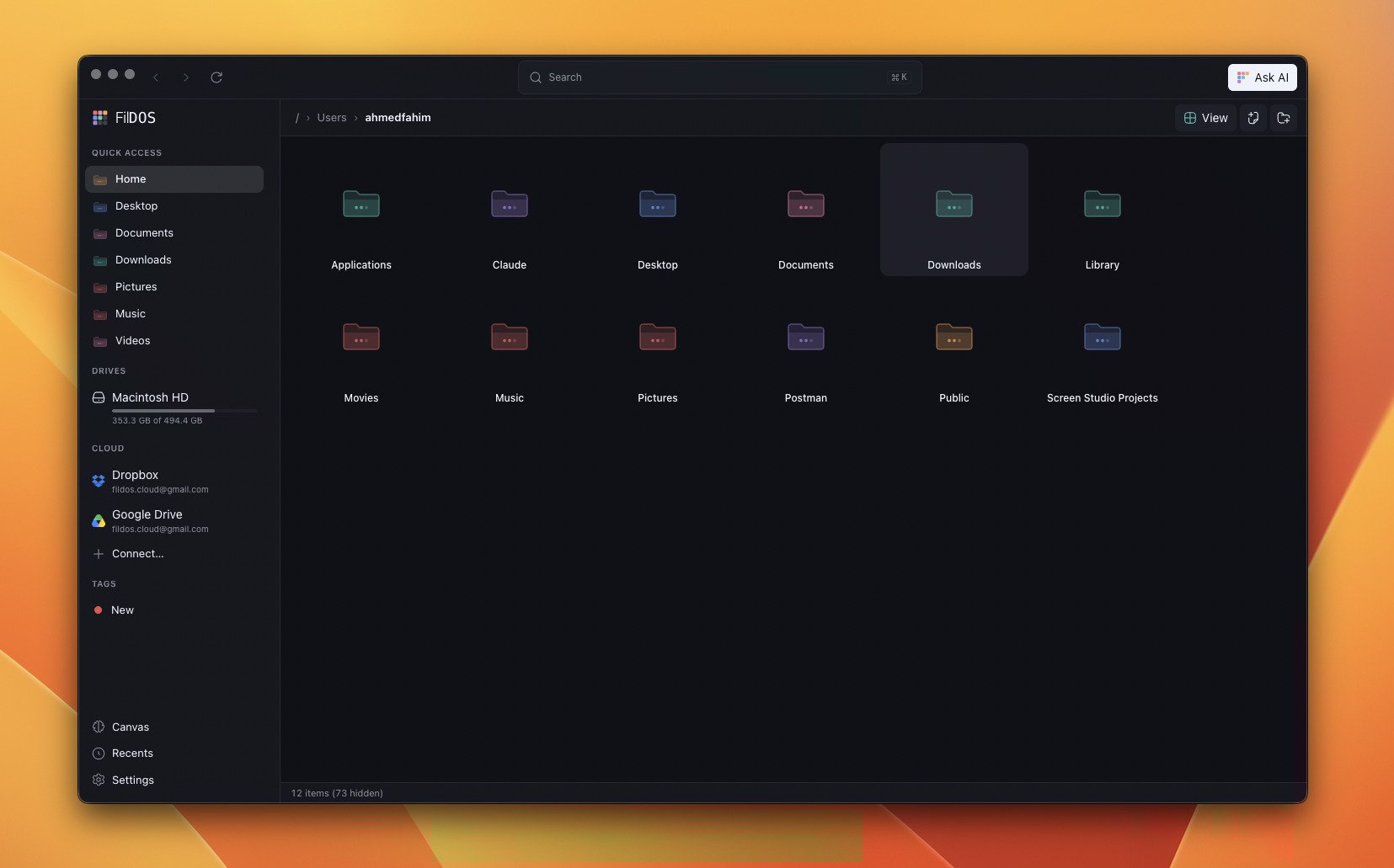Click the icon button right of View
This screenshot has height=868, width=1394.
click(x=1253, y=118)
